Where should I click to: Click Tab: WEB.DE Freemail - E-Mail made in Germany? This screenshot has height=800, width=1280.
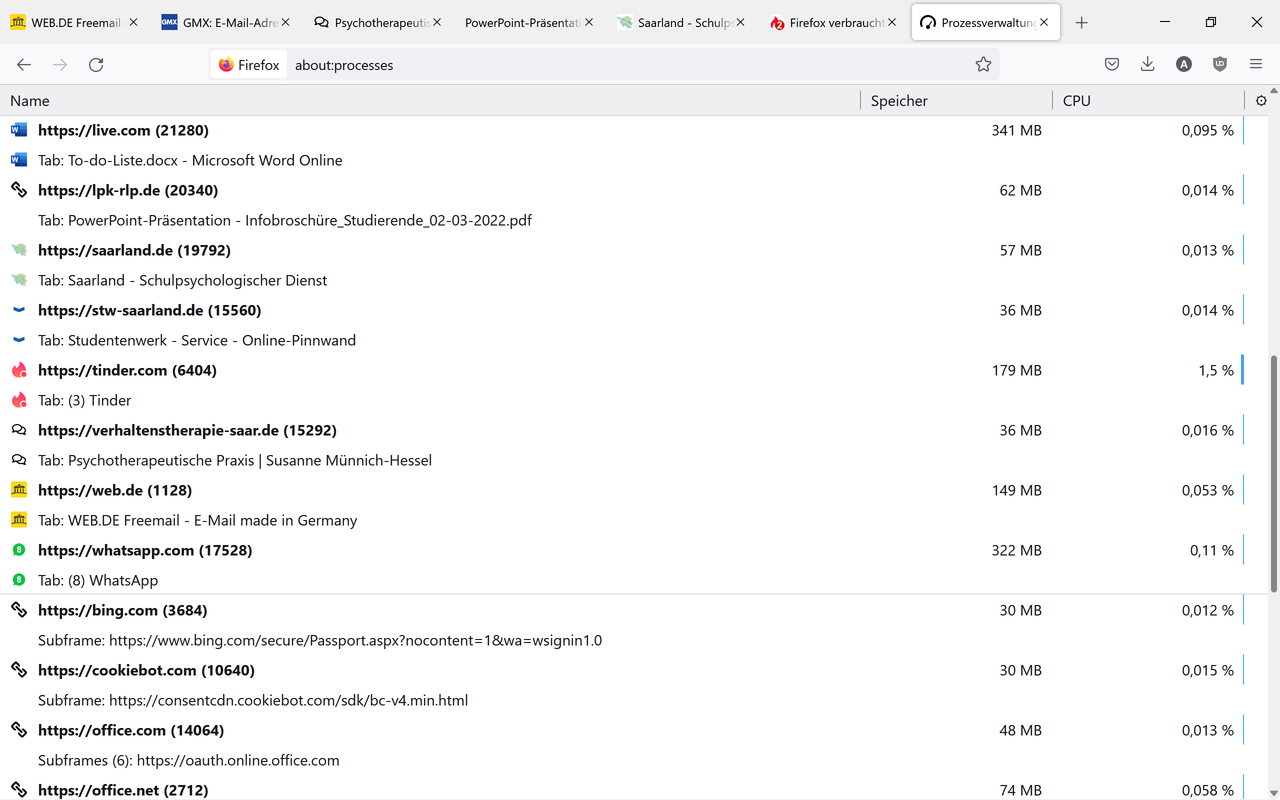[x=198, y=520]
